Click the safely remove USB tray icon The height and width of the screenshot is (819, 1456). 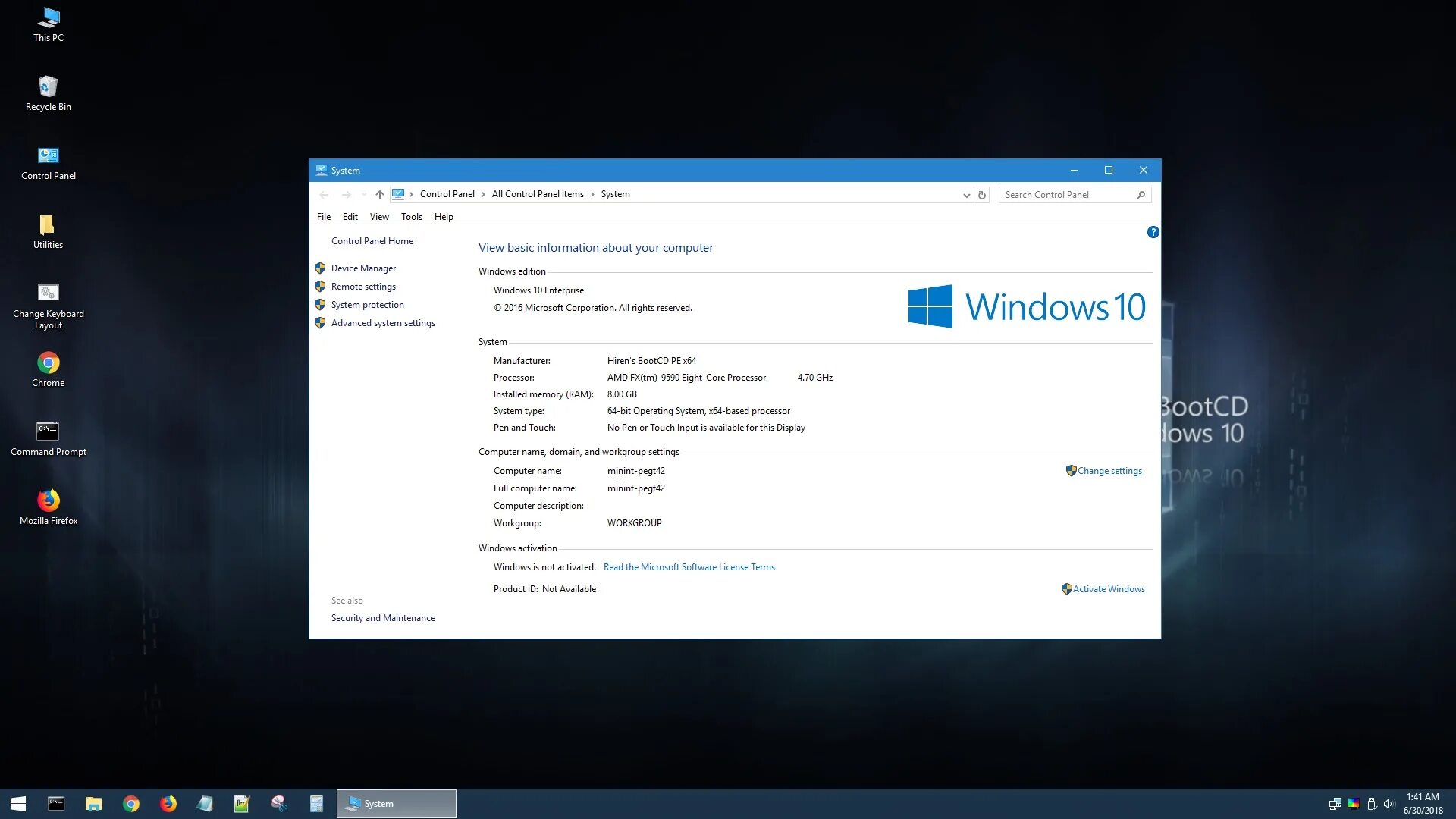click(1371, 804)
